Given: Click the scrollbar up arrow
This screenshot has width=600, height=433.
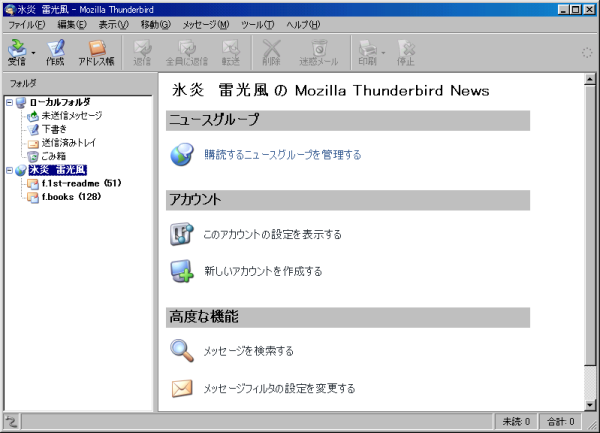Looking at the screenshot, I should pyautogui.click(x=590, y=79).
